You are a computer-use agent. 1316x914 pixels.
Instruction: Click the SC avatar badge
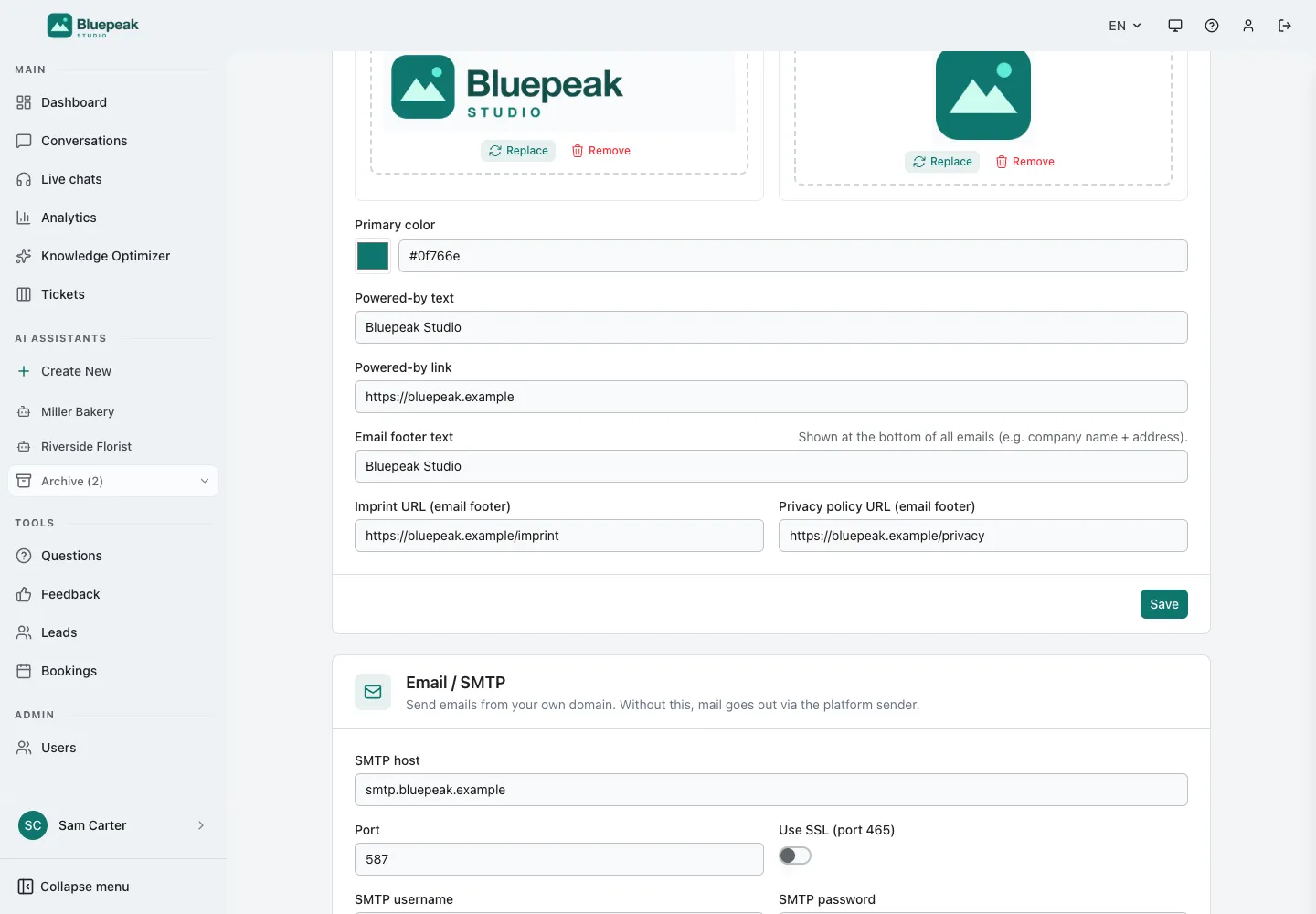[x=33, y=825]
